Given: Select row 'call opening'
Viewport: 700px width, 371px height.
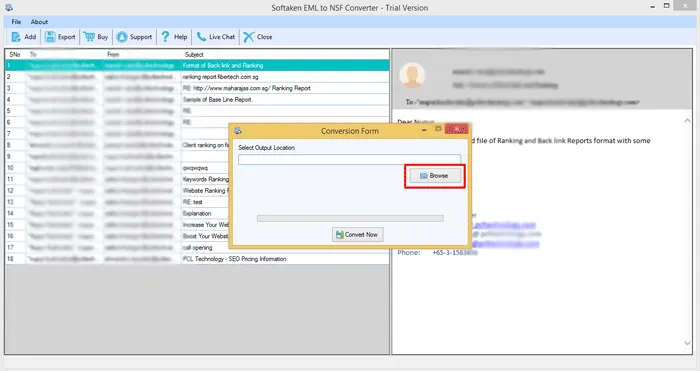Looking at the screenshot, I should (x=117, y=247).
